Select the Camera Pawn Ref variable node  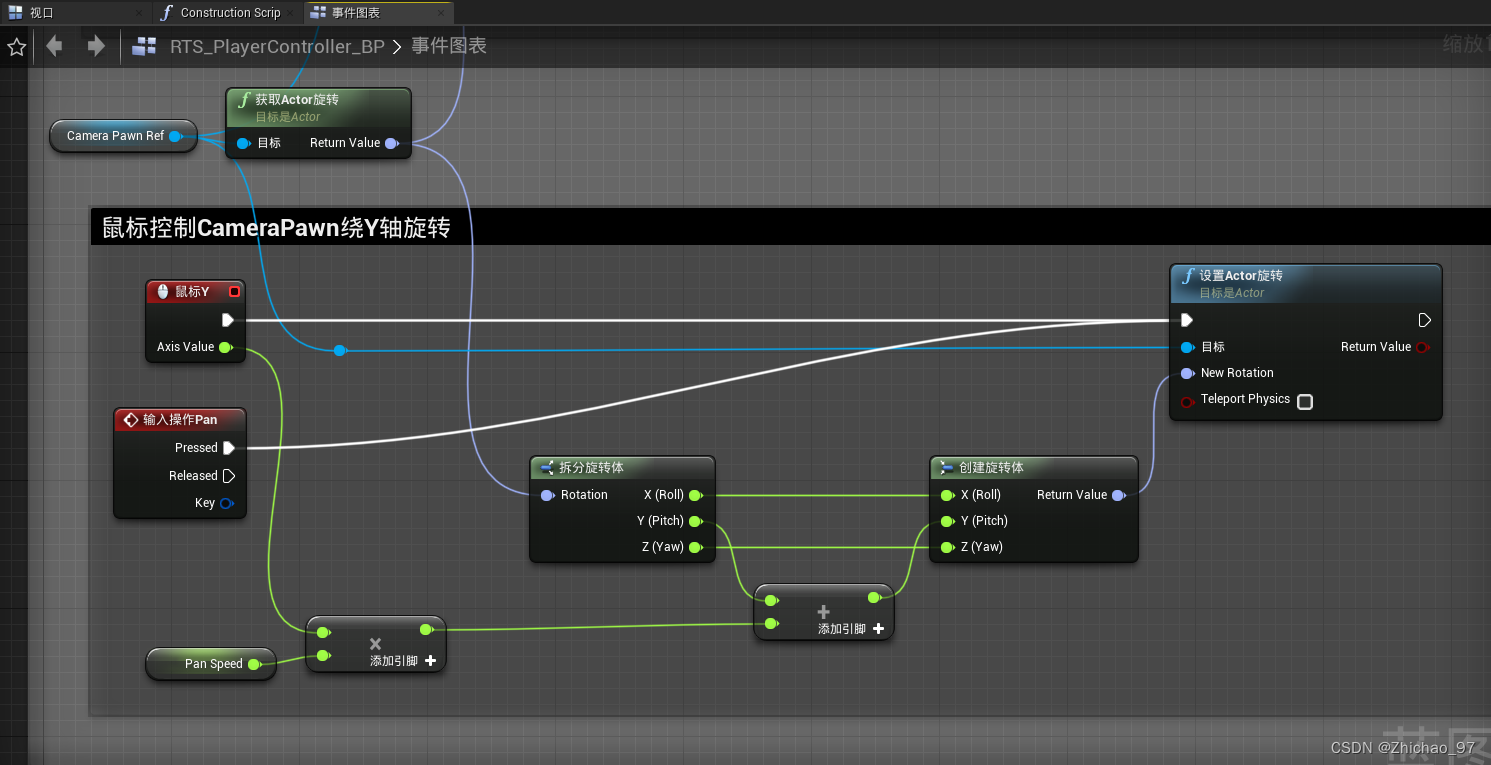(x=116, y=136)
